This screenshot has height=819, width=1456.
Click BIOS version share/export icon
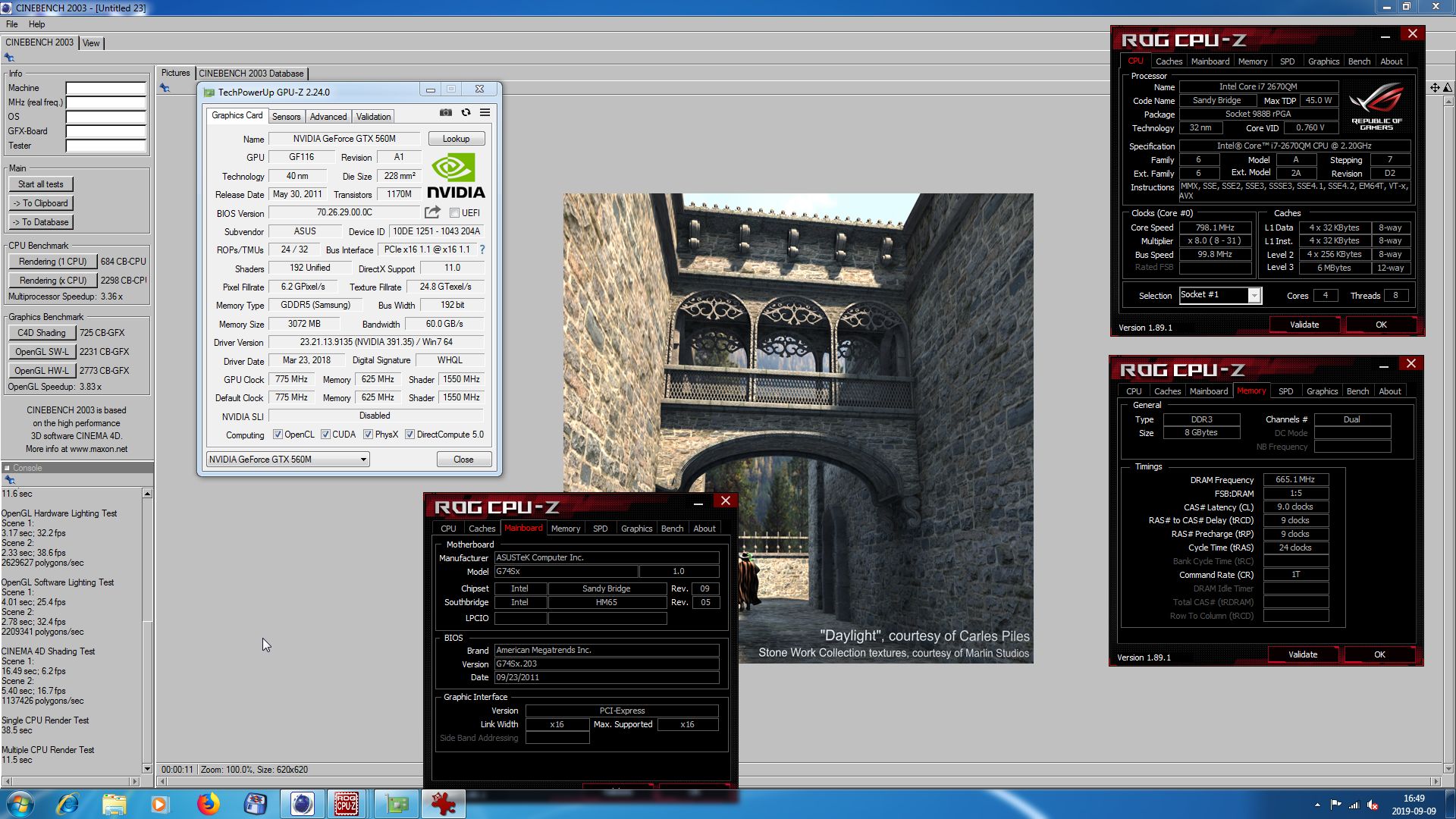pyautogui.click(x=432, y=212)
